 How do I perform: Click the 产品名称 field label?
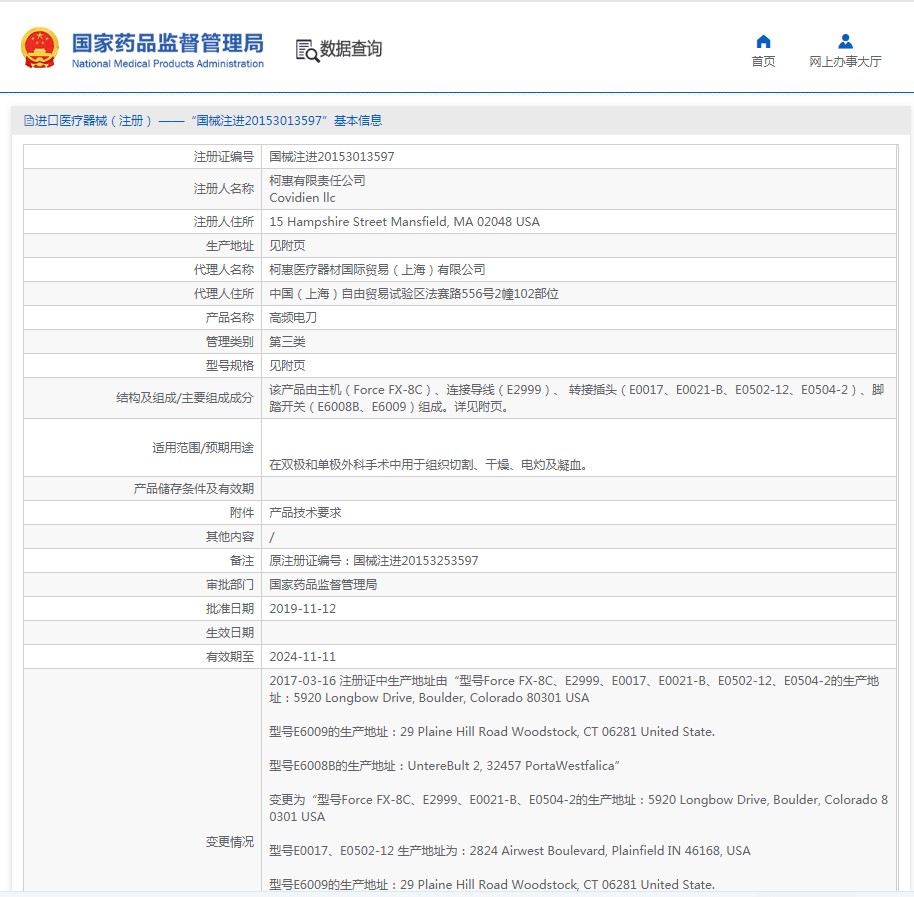(230, 318)
